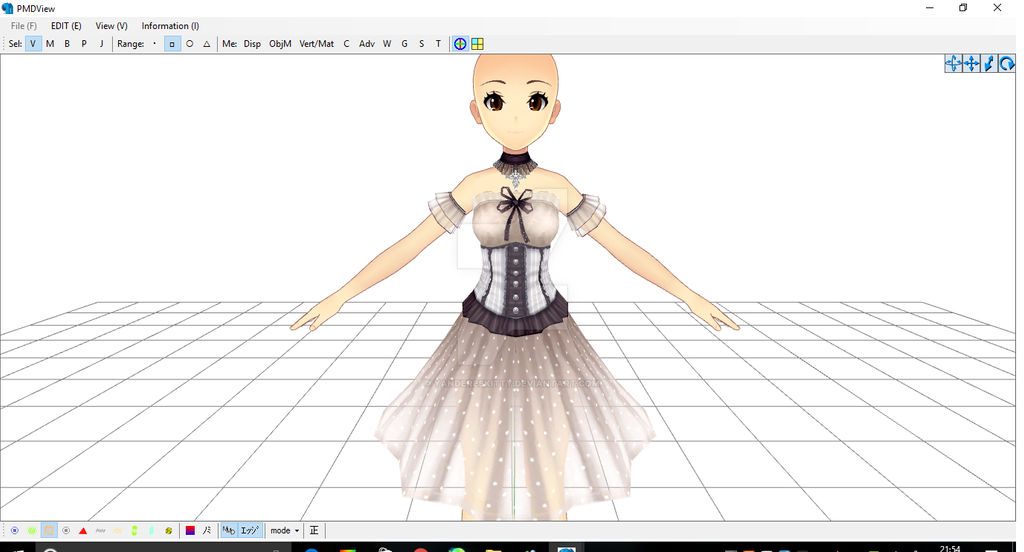The image size is (1024, 552).
Task: Click the Adv toolbar button
Action: click(367, 44)
